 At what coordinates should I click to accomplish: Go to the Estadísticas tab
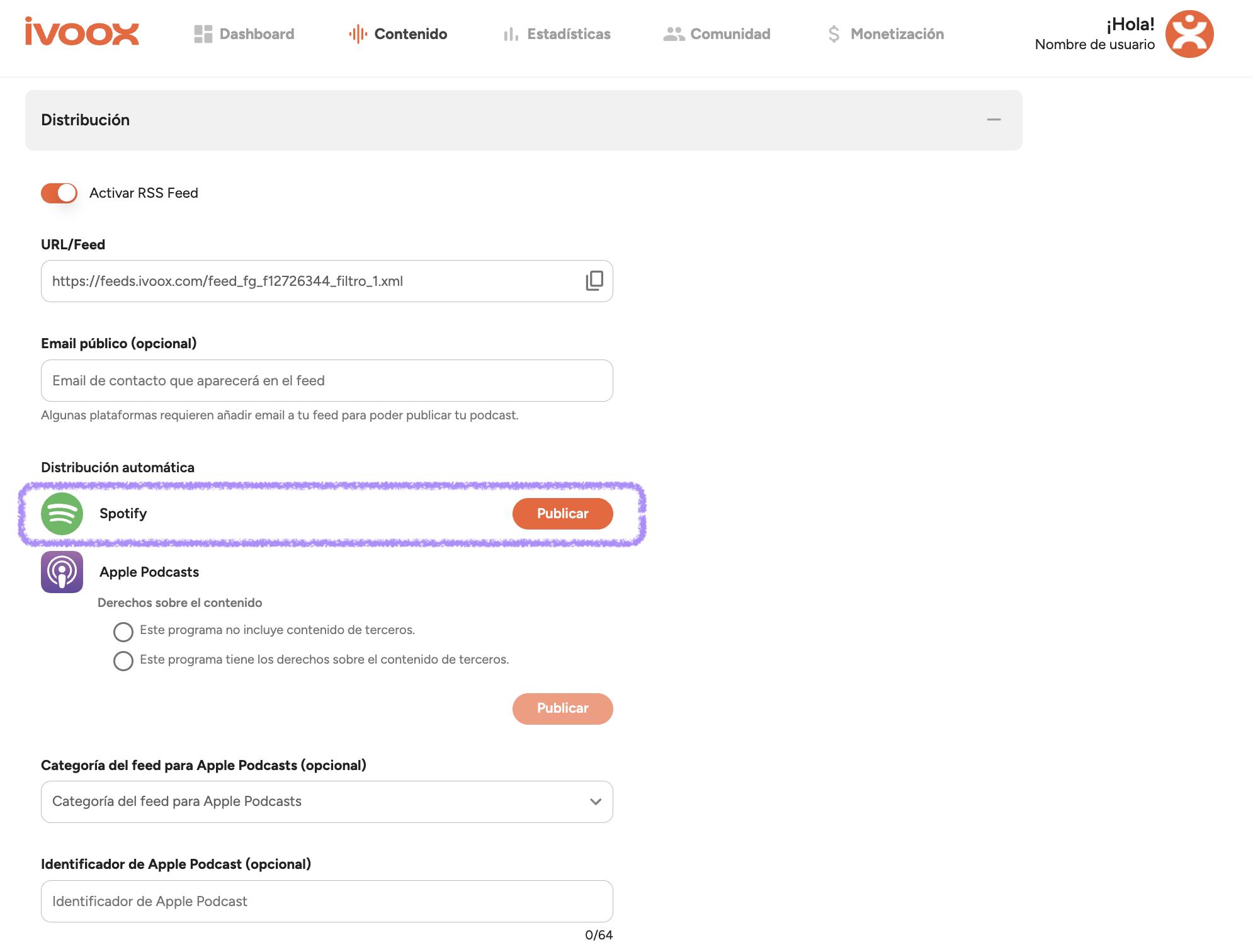[557, 34]
